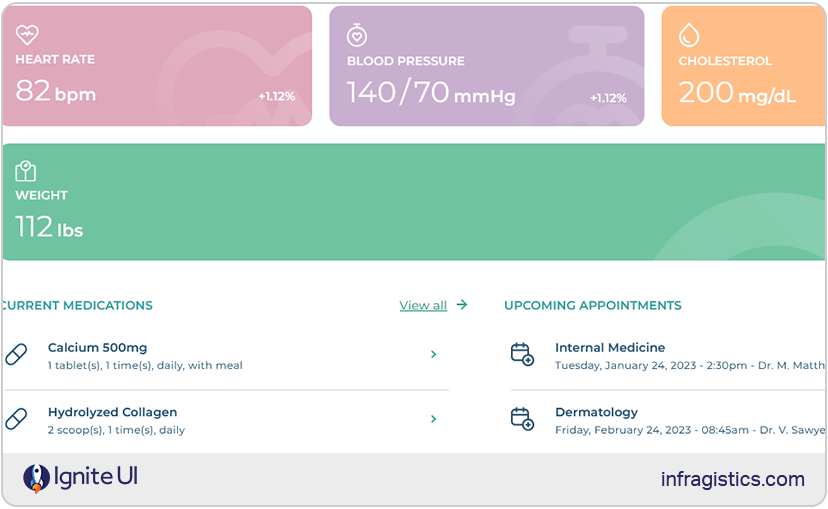
Task: Visit the infragistics.com link
Action: click(732, 479)
